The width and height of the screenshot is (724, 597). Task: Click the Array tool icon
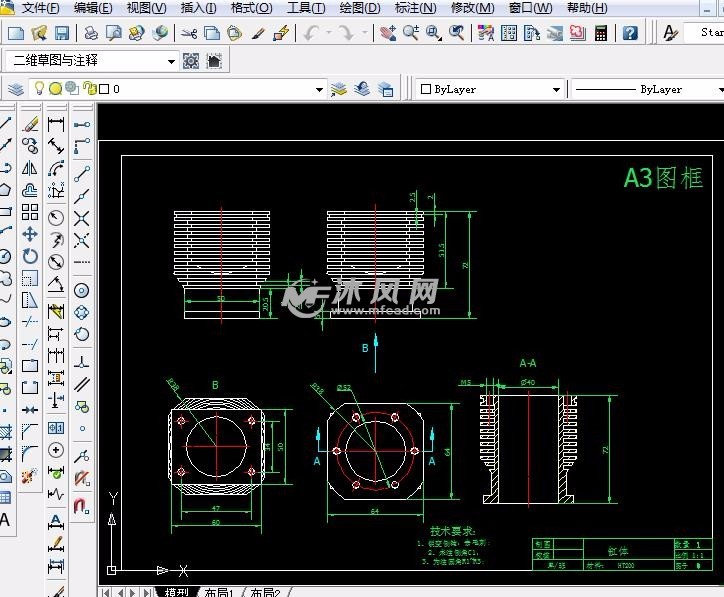tap(30, 212)
